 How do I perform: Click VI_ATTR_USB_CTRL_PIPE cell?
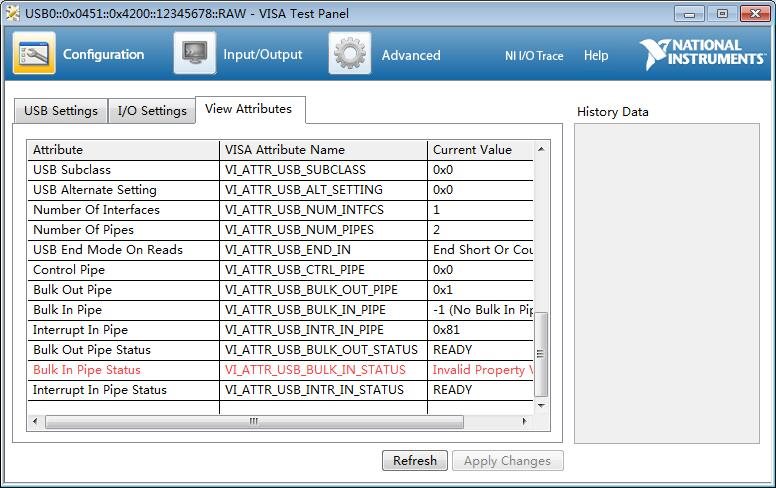pyautogui.click(x=323, y=270)
